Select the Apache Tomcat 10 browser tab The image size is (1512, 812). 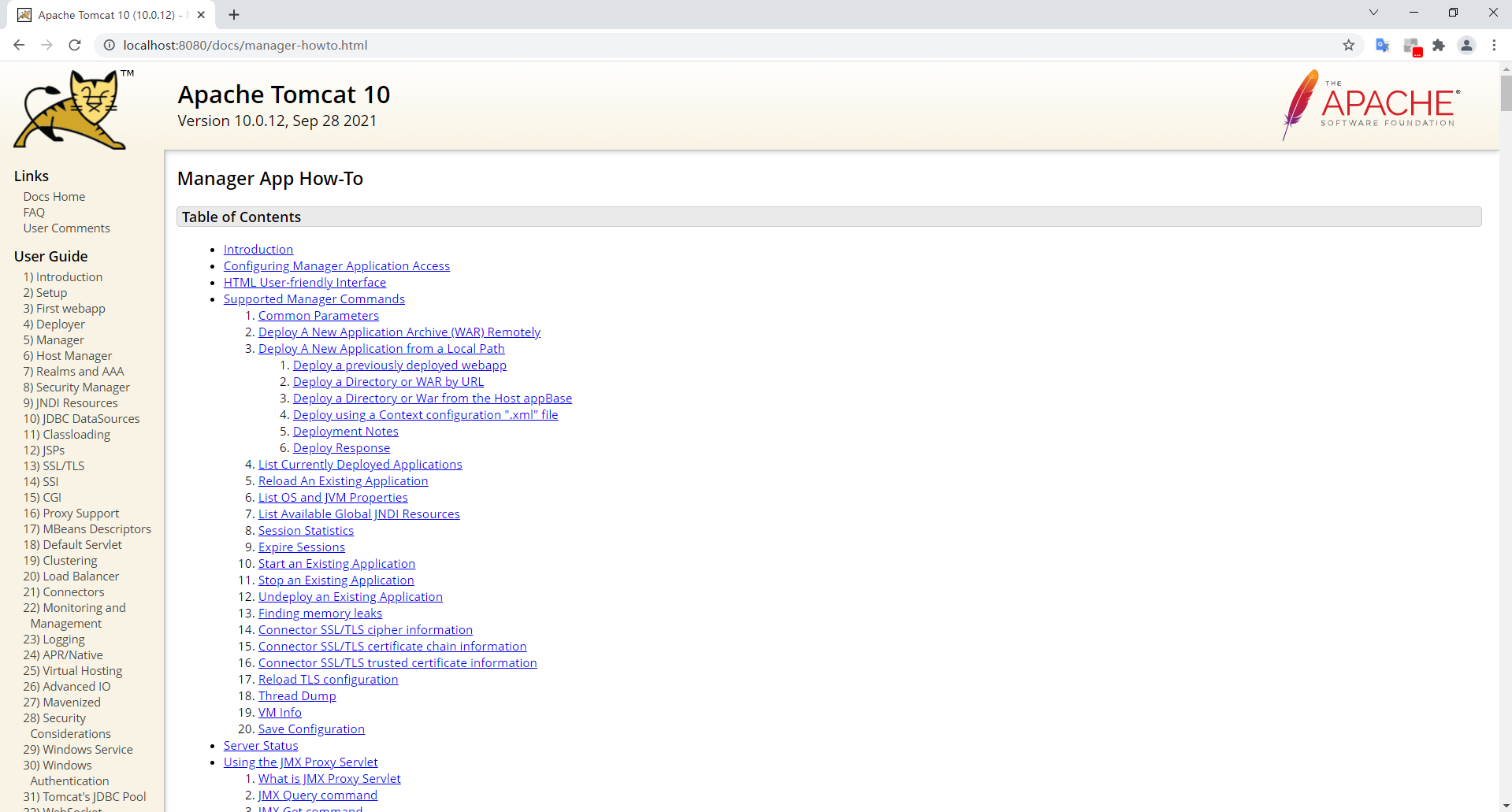coord(110,15)
